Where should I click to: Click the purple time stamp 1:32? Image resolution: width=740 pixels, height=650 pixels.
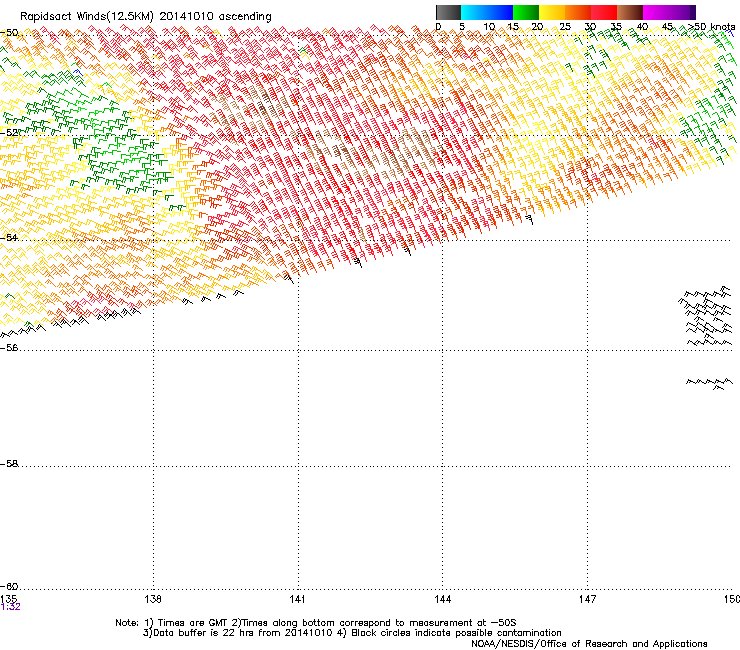coord(10,607)
